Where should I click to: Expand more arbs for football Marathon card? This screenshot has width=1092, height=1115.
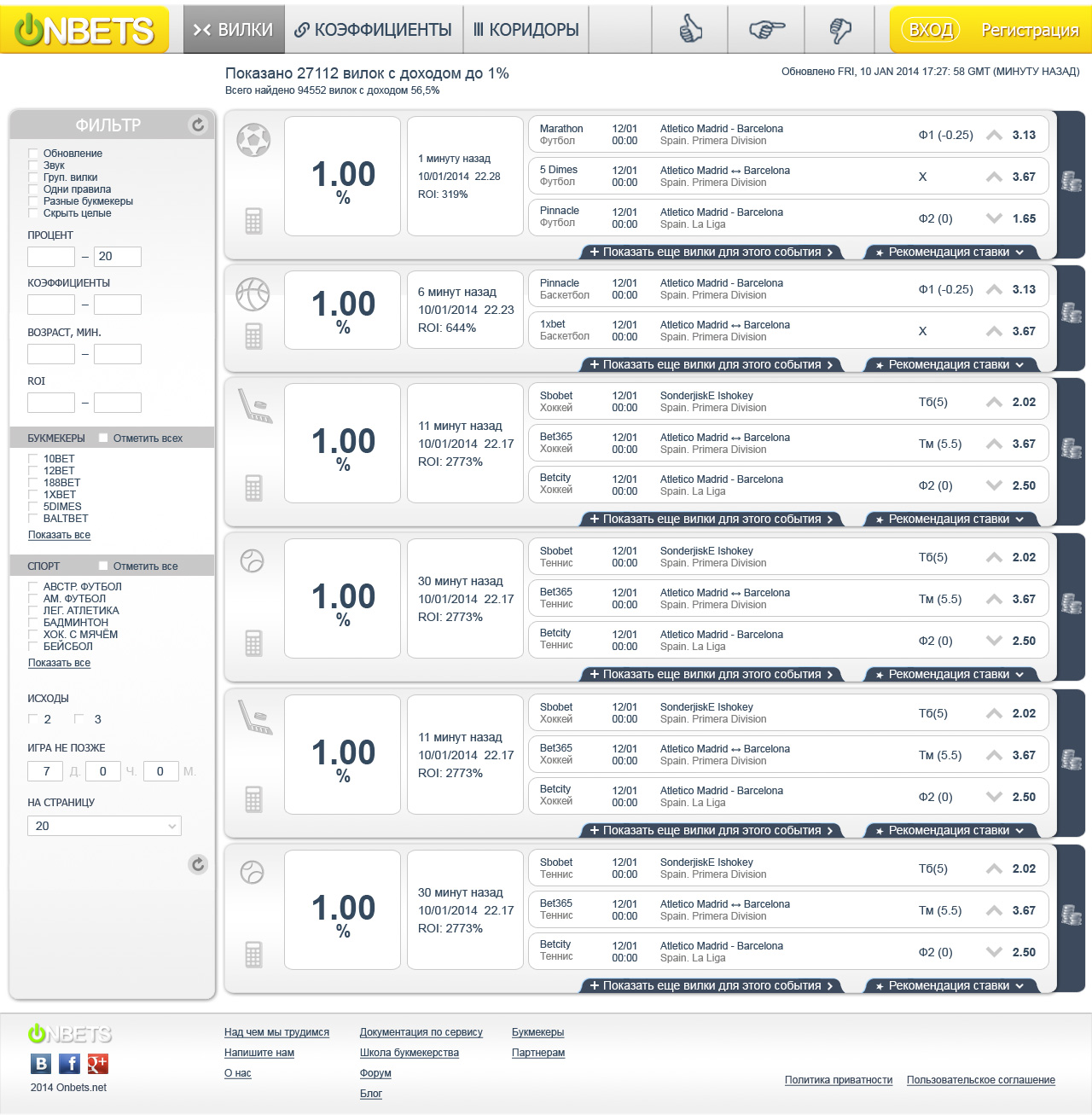pos(712,252)
